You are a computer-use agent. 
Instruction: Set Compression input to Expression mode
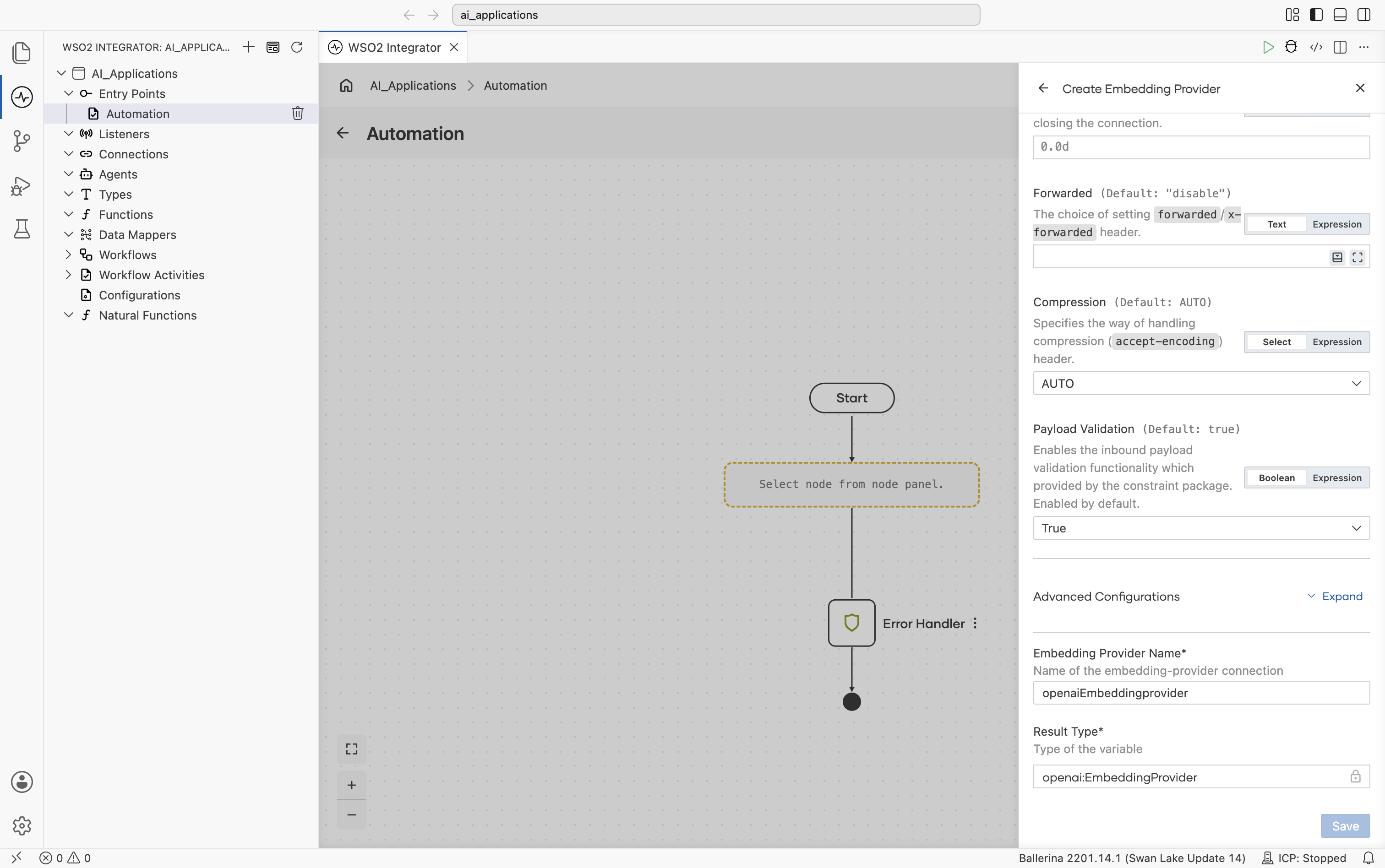point(1337,342)
